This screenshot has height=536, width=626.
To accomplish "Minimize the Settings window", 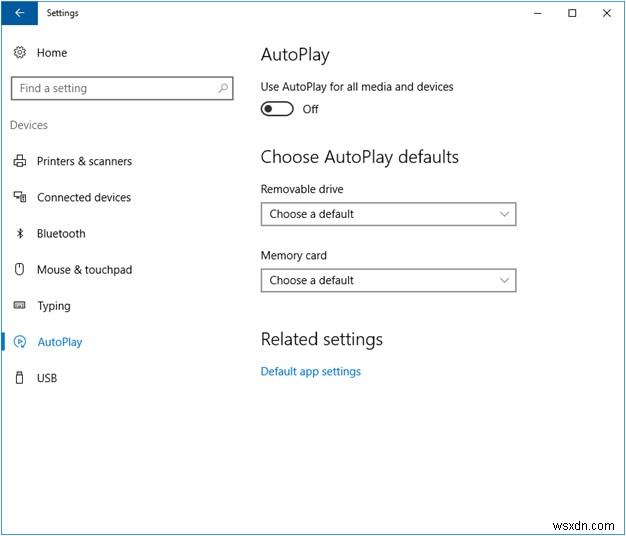I will click(538, 13).
